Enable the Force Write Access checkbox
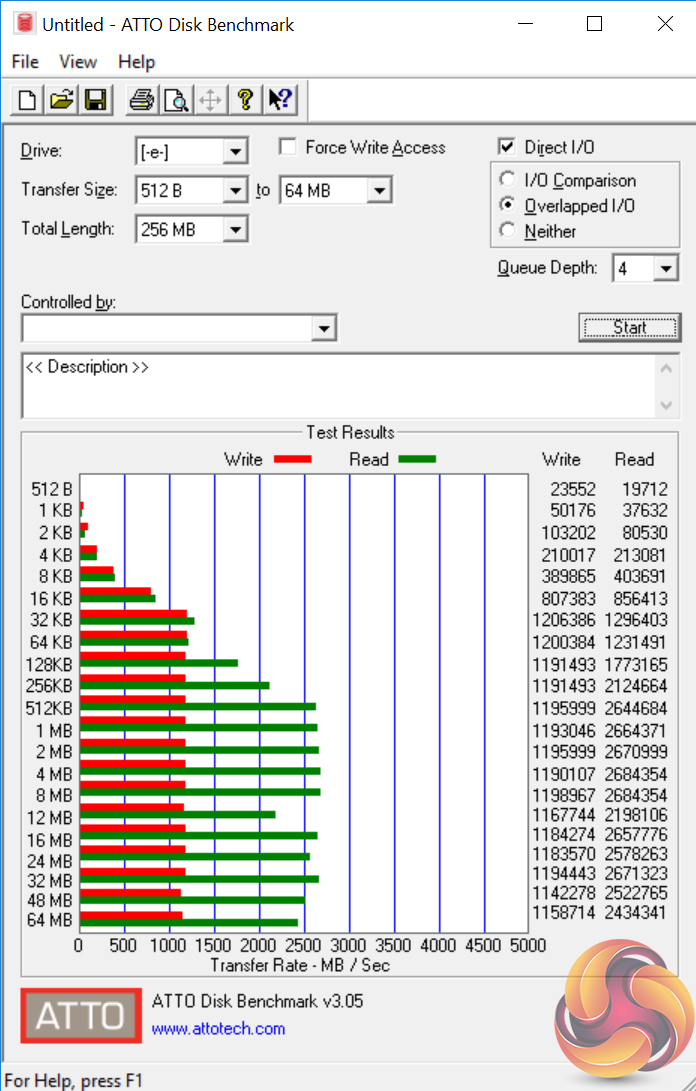Image resolution: width=696 pixels, height=1091 pixels. click(x=287, y=147)
